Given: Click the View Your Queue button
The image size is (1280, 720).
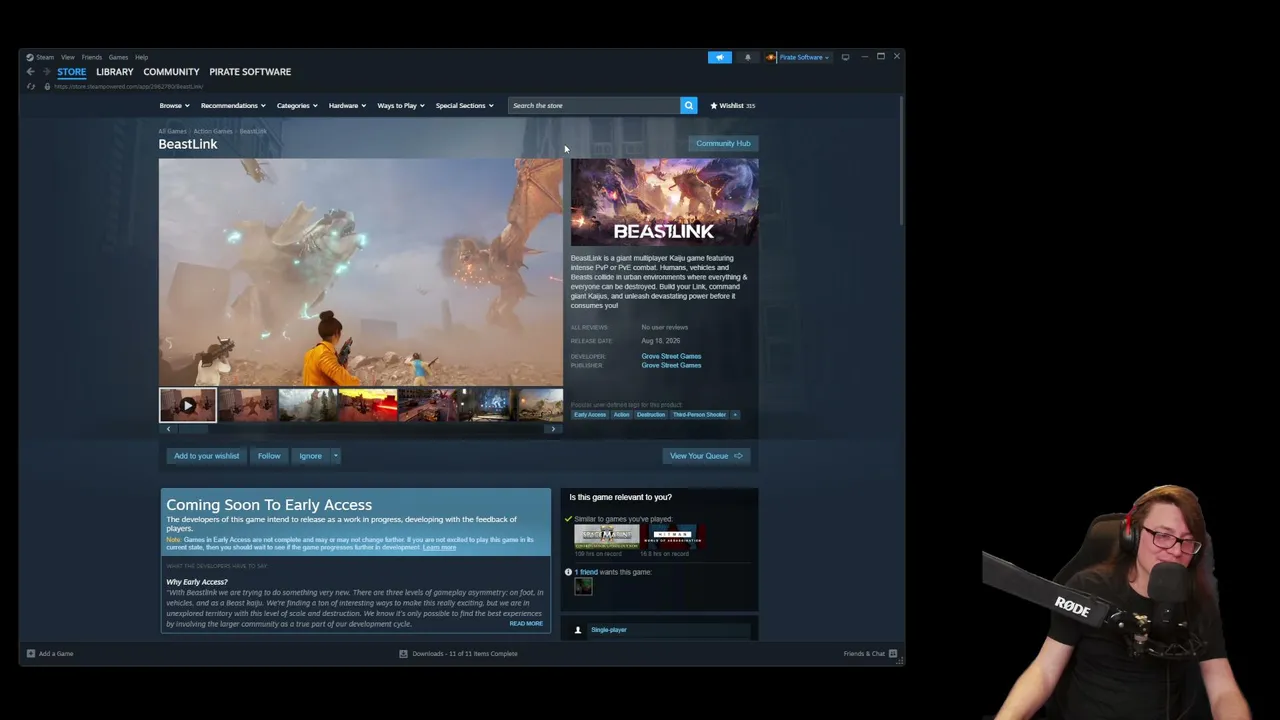Looking at the screenshot, I should click(x=706, y=456).
